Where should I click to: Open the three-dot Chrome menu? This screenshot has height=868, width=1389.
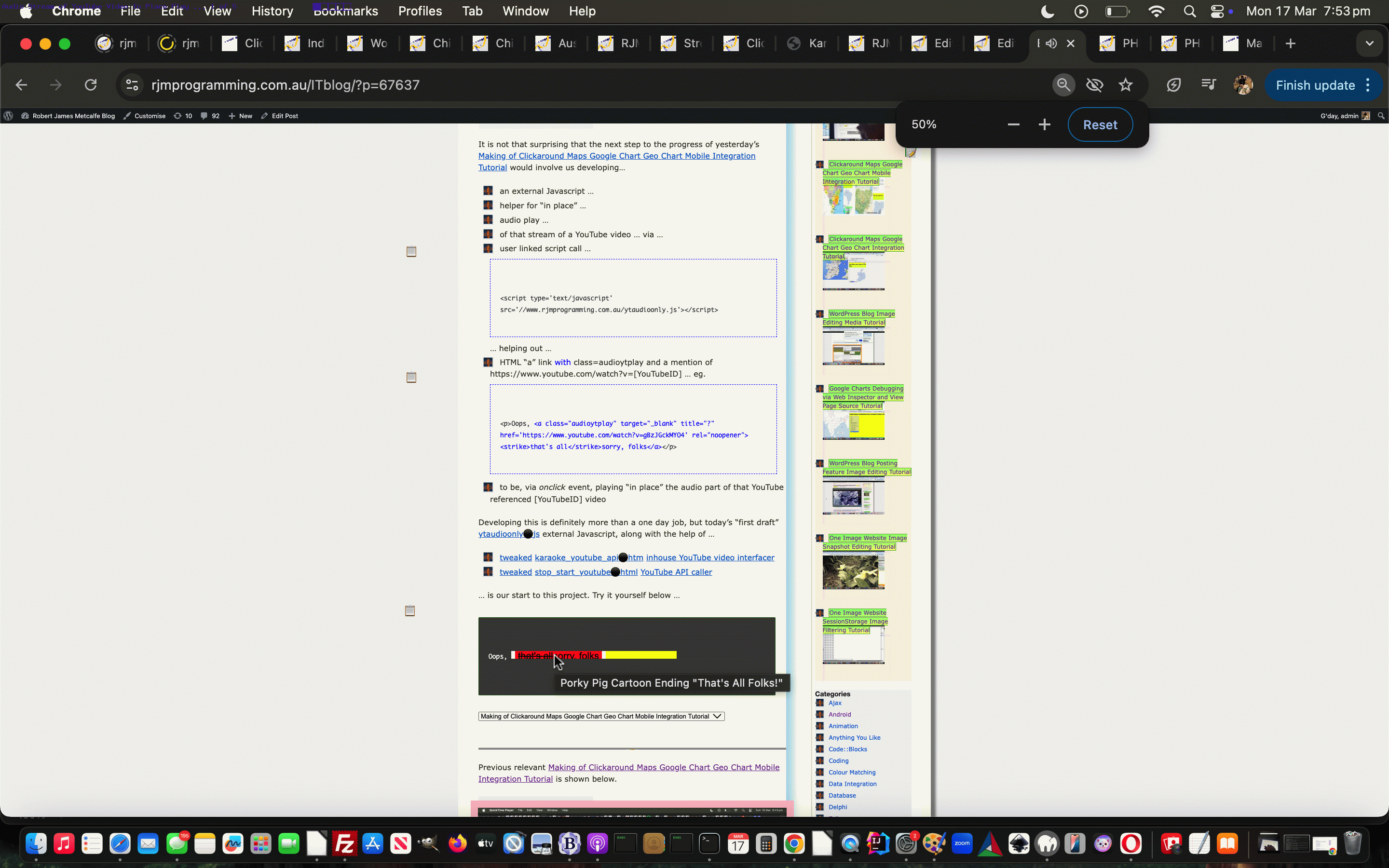(x=1368, y=85)
